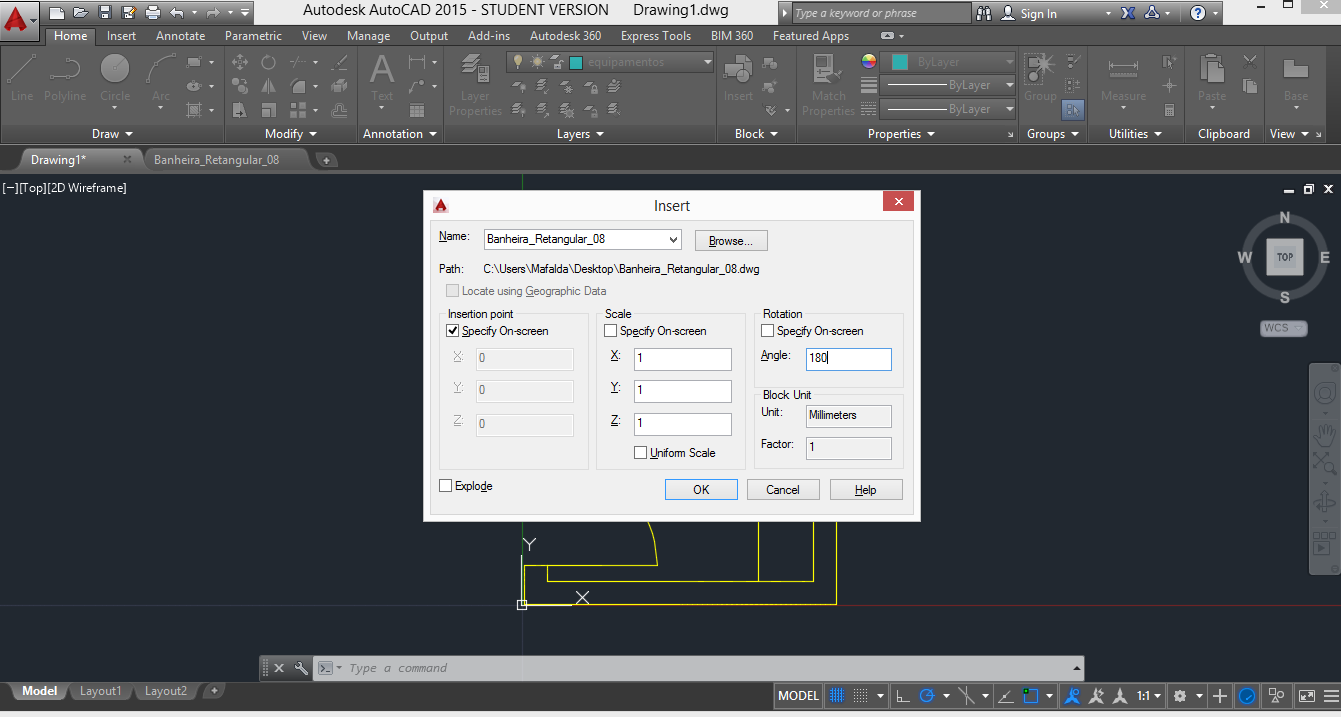Enable Uniform Scale checkbox
Screen dimensions: 1341x717
(641, 453)
